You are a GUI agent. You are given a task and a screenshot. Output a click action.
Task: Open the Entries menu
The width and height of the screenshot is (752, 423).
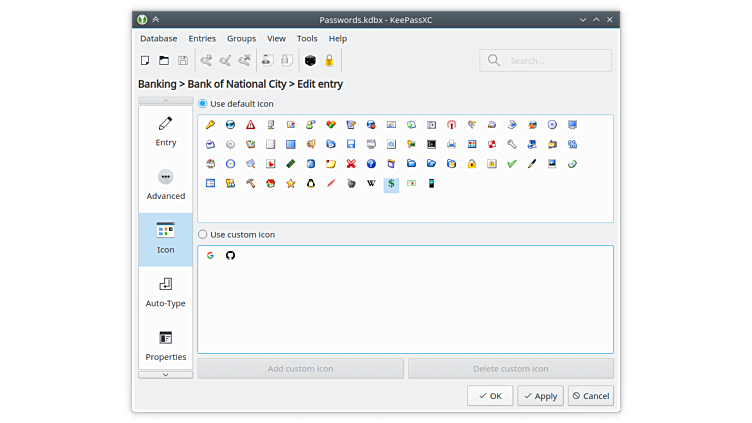(x=202, y=38)
